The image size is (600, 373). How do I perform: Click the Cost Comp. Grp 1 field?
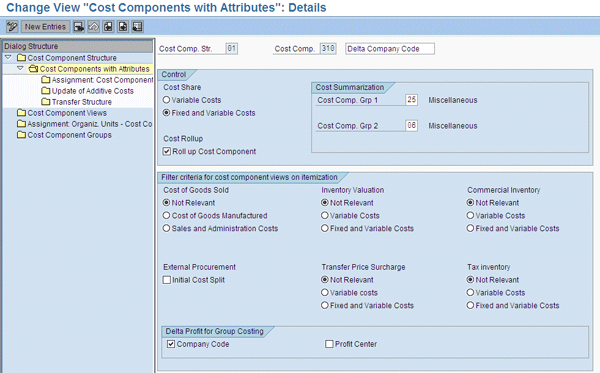[x=411, y=100]
